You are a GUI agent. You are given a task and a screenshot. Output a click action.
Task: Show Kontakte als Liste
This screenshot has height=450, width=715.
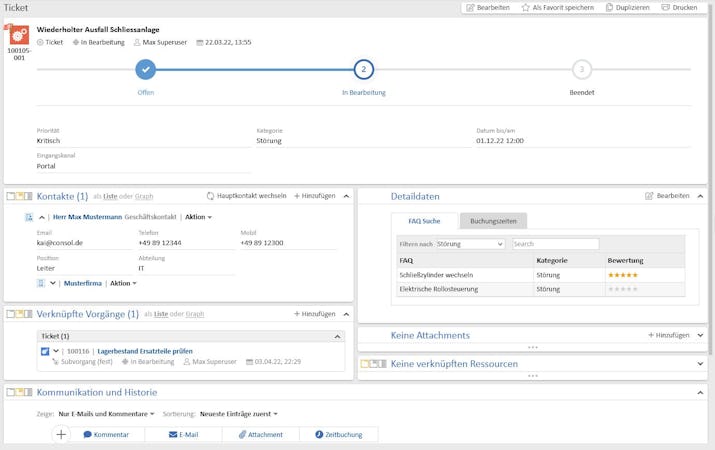[110, 197]
